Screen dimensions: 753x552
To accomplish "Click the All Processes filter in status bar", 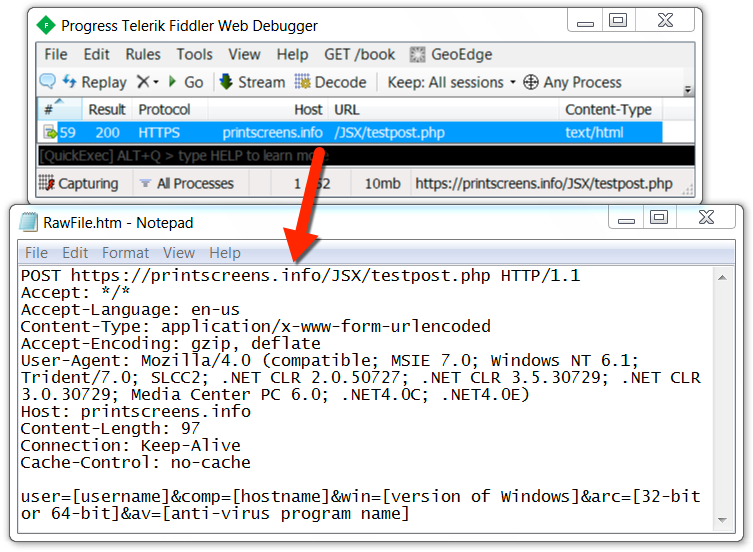I will [187, 183].
